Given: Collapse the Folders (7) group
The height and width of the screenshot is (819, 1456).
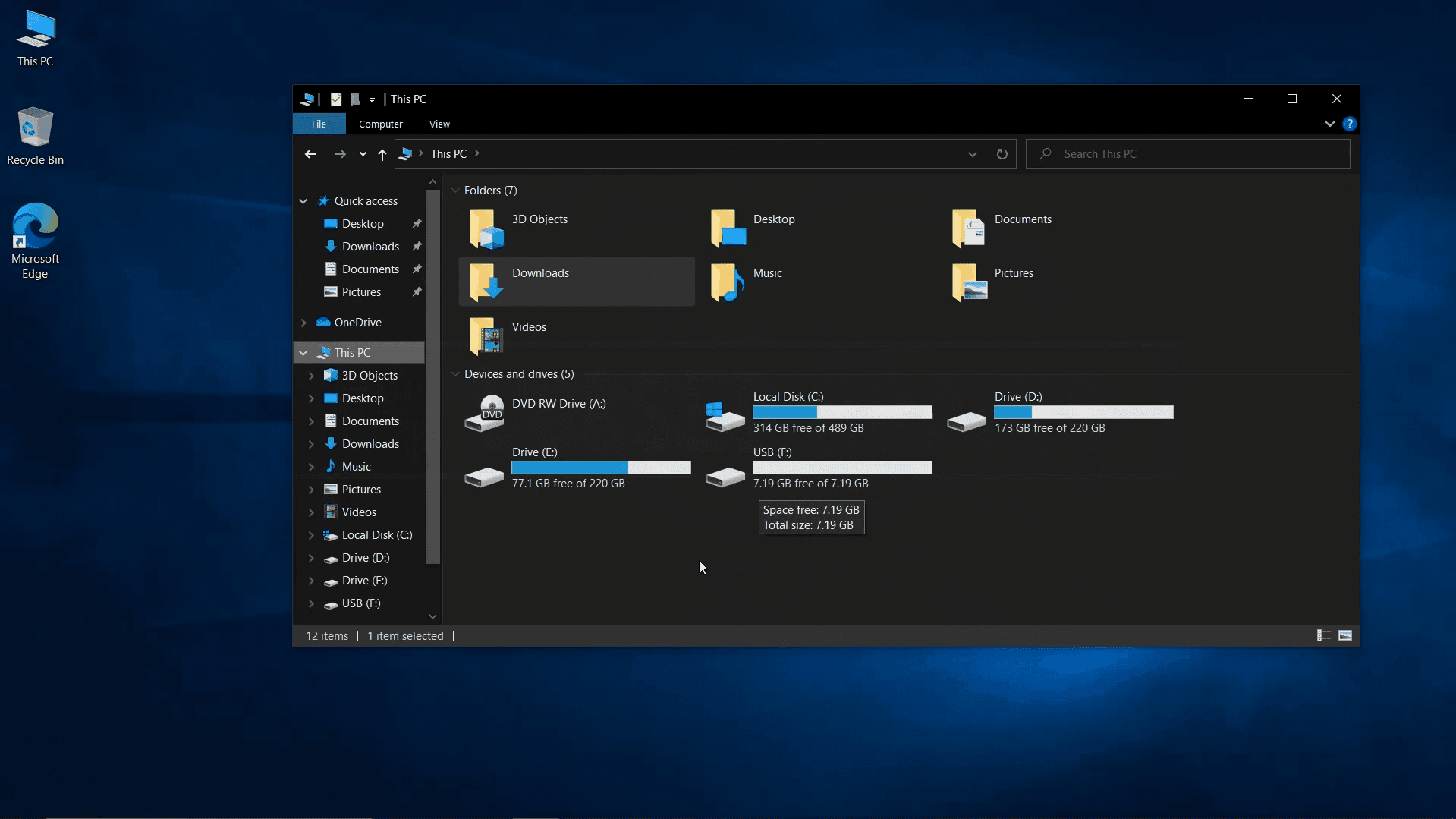Looking at the screenshot, I should coord(455,191).
